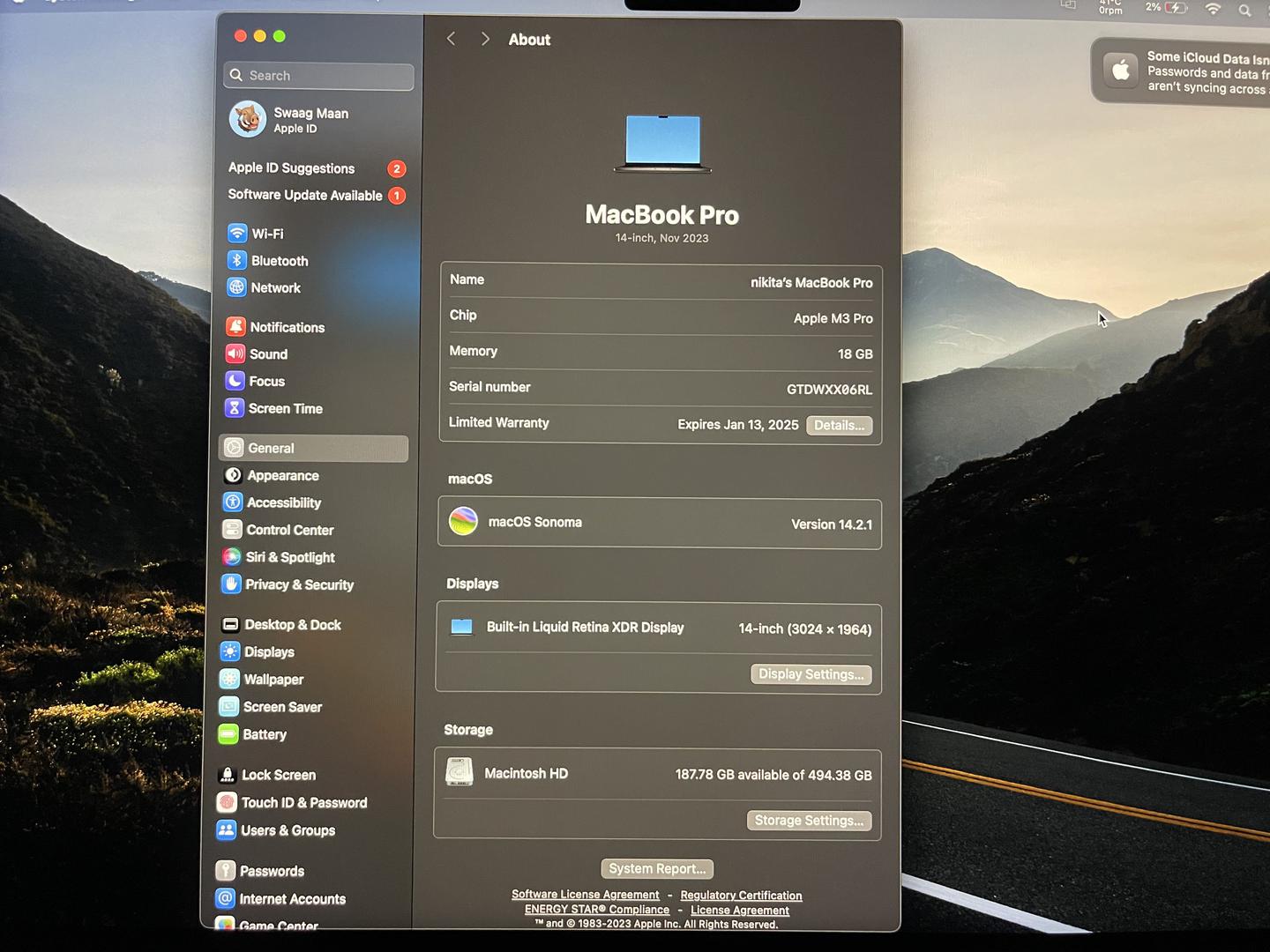This screenshot has width=1270, height=952.
Task: Open Storage Settings button
Action: (x=809, y=821)
